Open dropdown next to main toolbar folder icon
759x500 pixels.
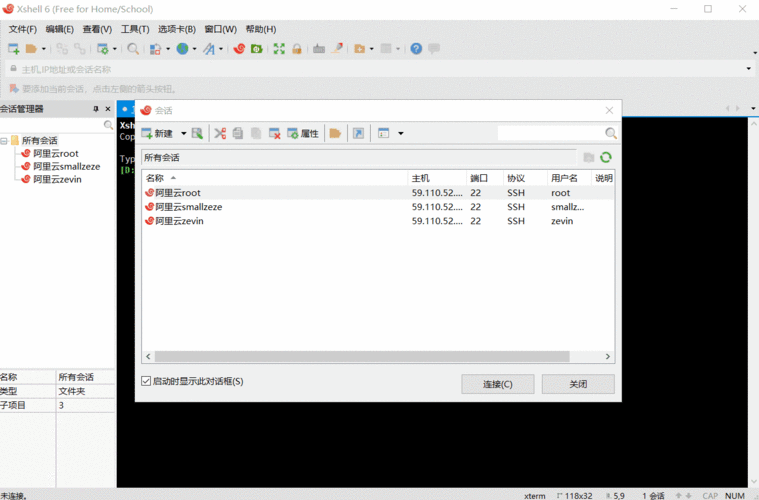(44, 48)
